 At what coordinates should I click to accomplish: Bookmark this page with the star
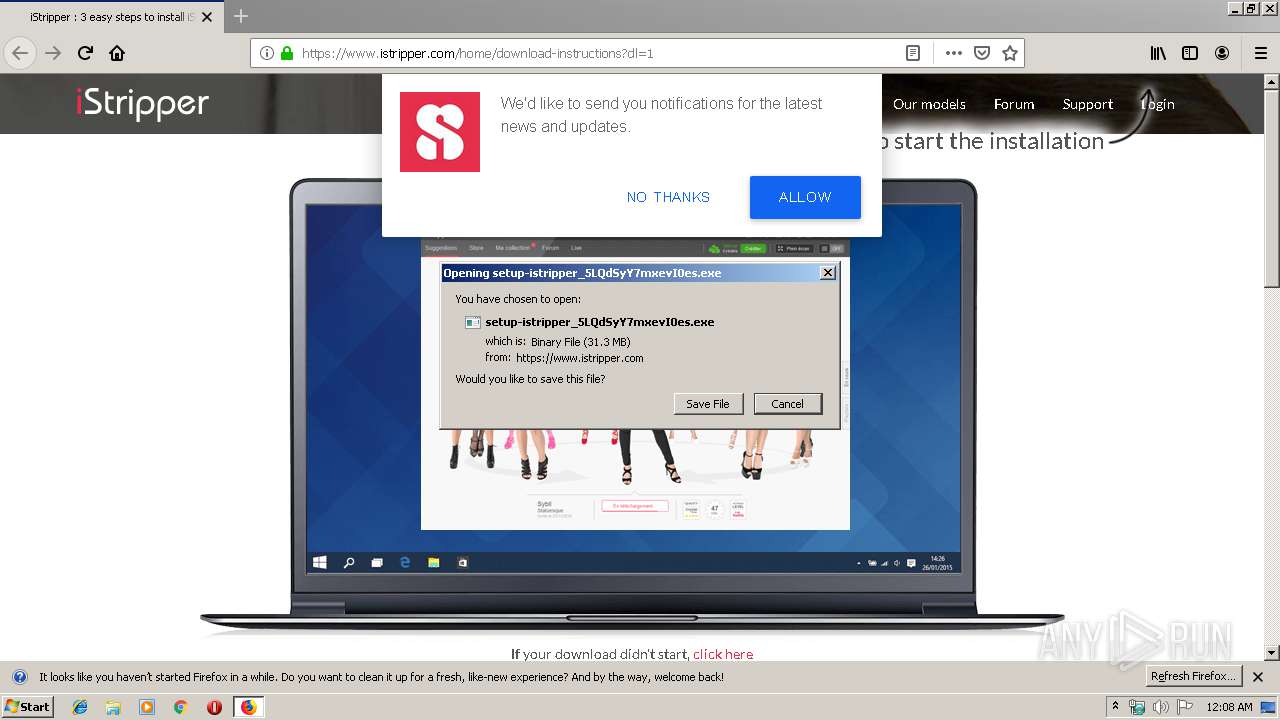click(x=1010, y=53)
